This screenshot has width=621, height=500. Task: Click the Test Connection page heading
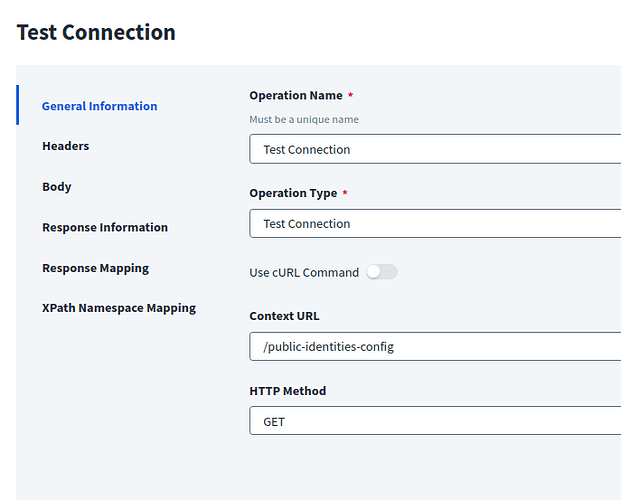(x=96, y=32)
